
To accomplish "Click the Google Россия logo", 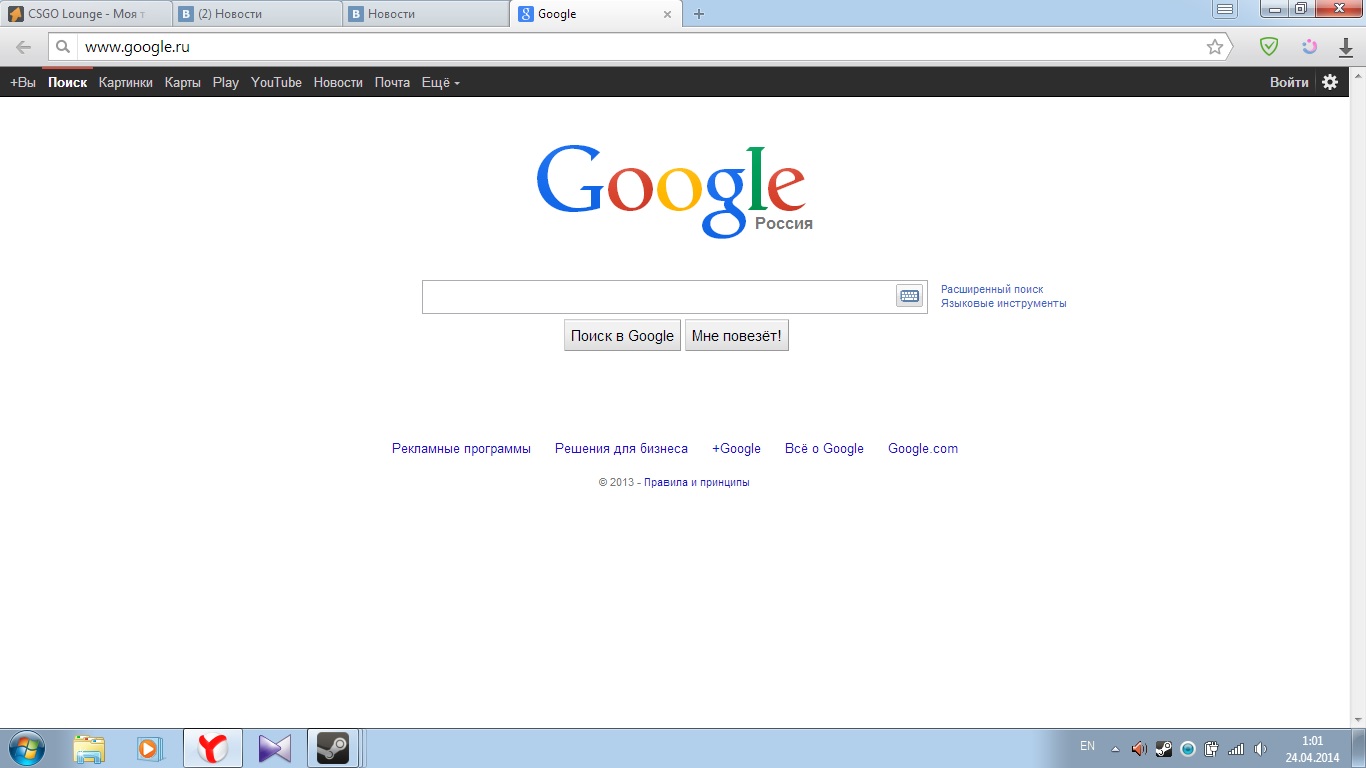I will 674,191.
